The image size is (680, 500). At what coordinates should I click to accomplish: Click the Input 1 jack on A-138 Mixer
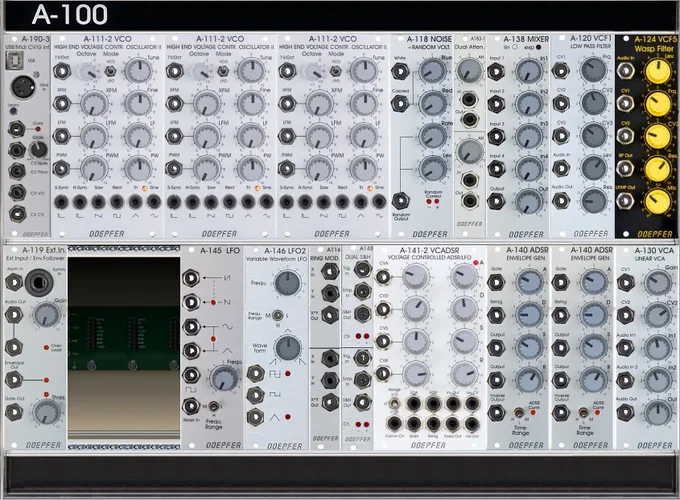pos(496,72)
